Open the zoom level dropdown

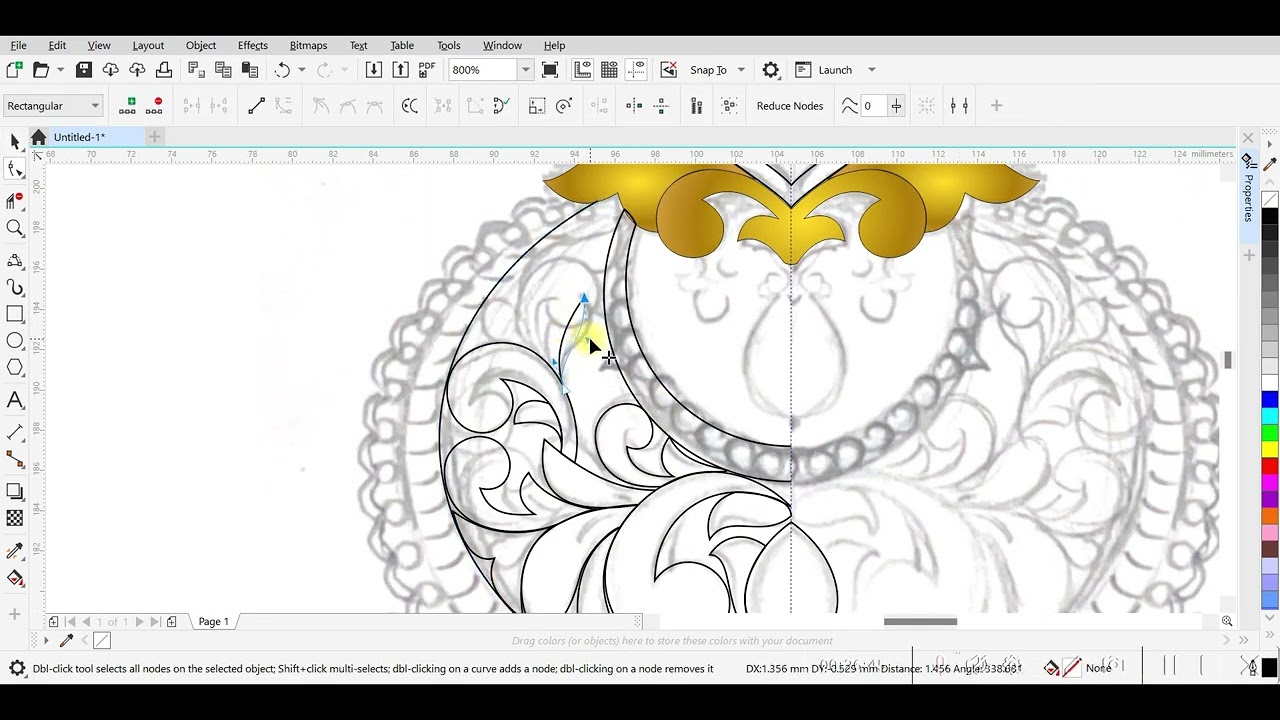tap(525, 70)
